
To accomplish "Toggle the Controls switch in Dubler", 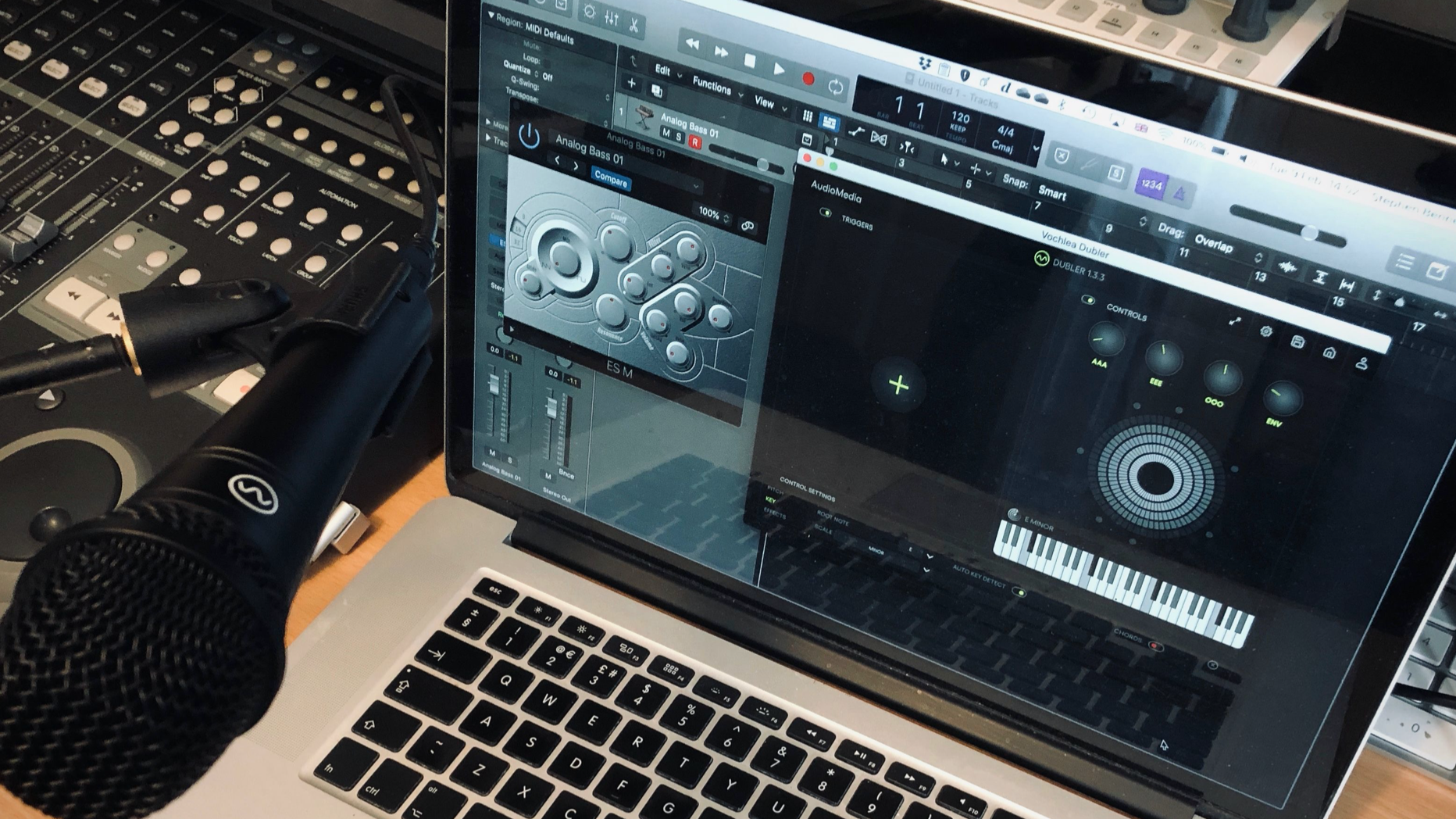I will [x=1087, y=300].
